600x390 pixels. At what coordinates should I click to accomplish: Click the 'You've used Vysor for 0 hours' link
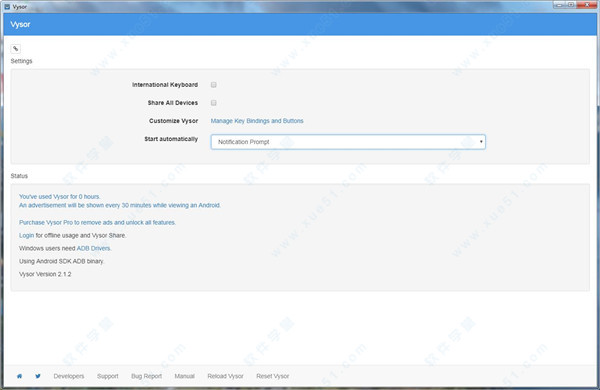[60, 197]
